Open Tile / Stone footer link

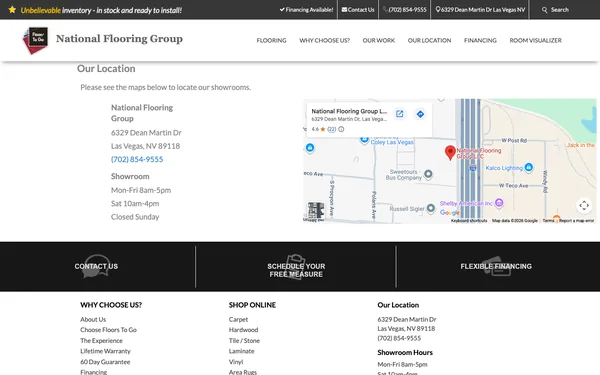pyautogui.click(x=244, y=340)
